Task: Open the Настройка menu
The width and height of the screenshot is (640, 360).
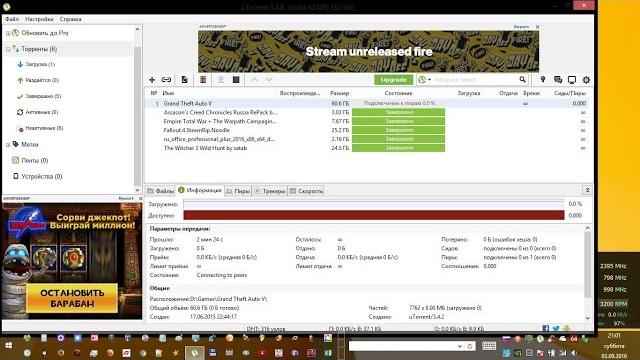Action: 39,19
